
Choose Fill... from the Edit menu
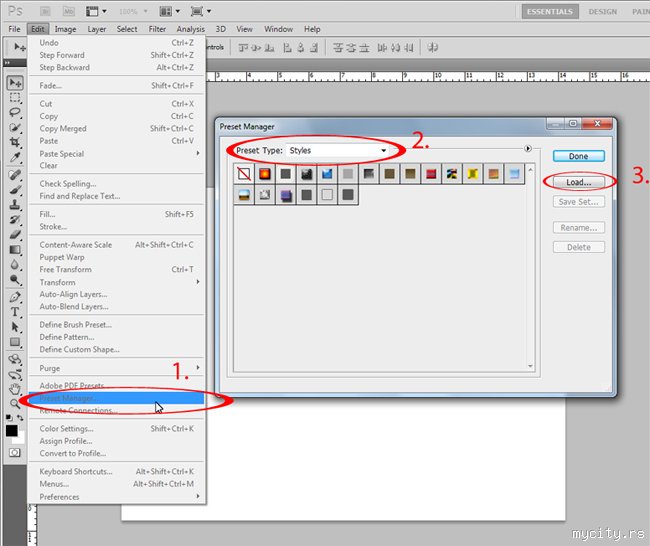click(x=117, y=214)
